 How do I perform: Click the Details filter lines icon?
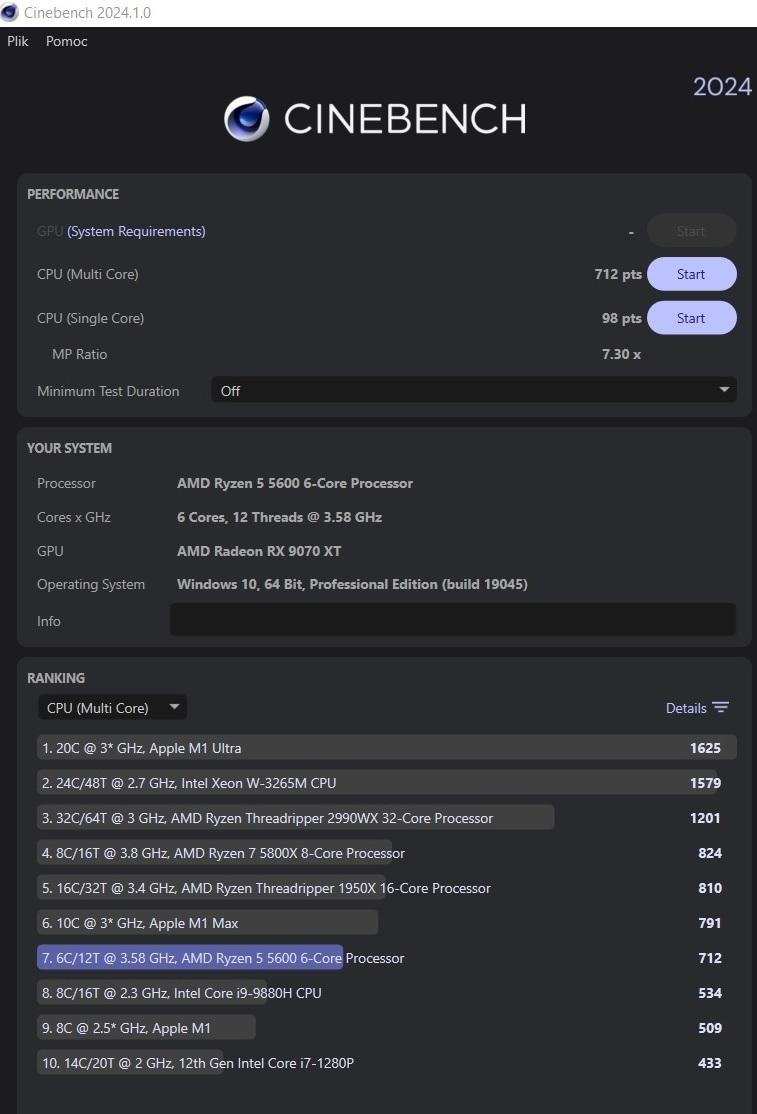[x=720, y=708]
